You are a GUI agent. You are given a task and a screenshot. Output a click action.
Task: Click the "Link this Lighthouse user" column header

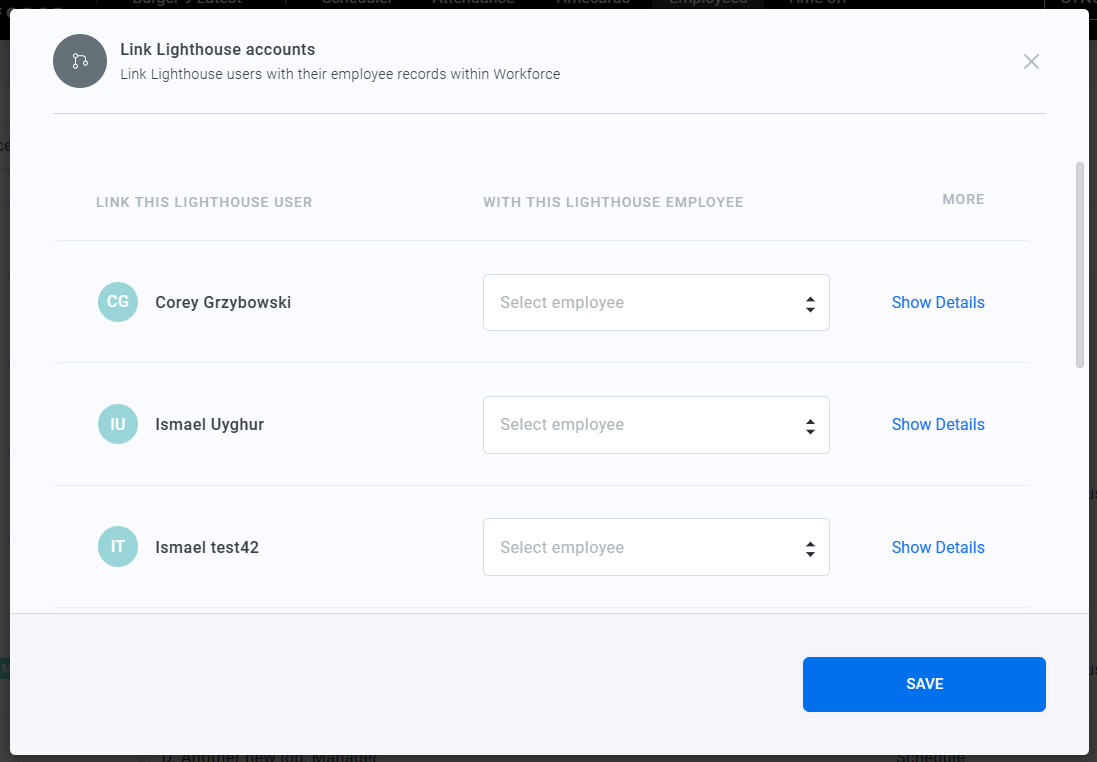[204, 202]
